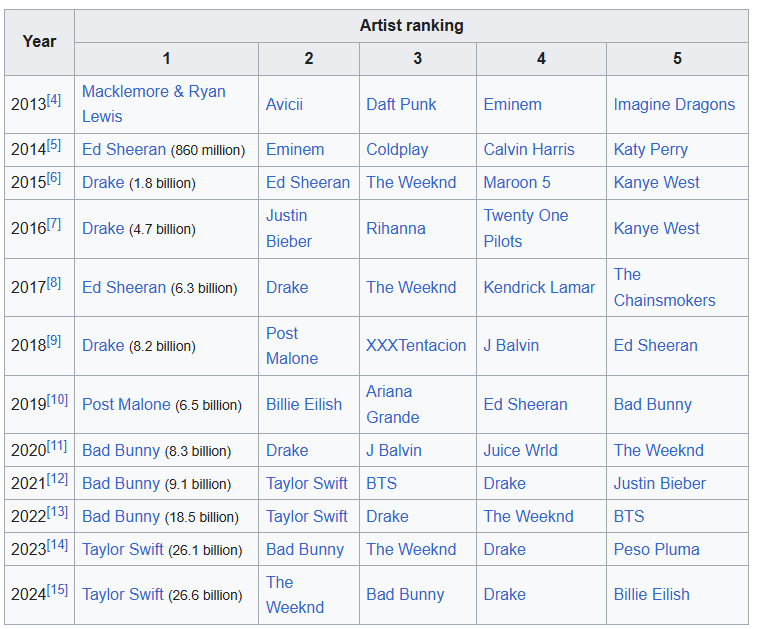Viewport: 758px width, 629px height.
Task: Click the rank 5 column header
Action: click(x=677, y=59)
